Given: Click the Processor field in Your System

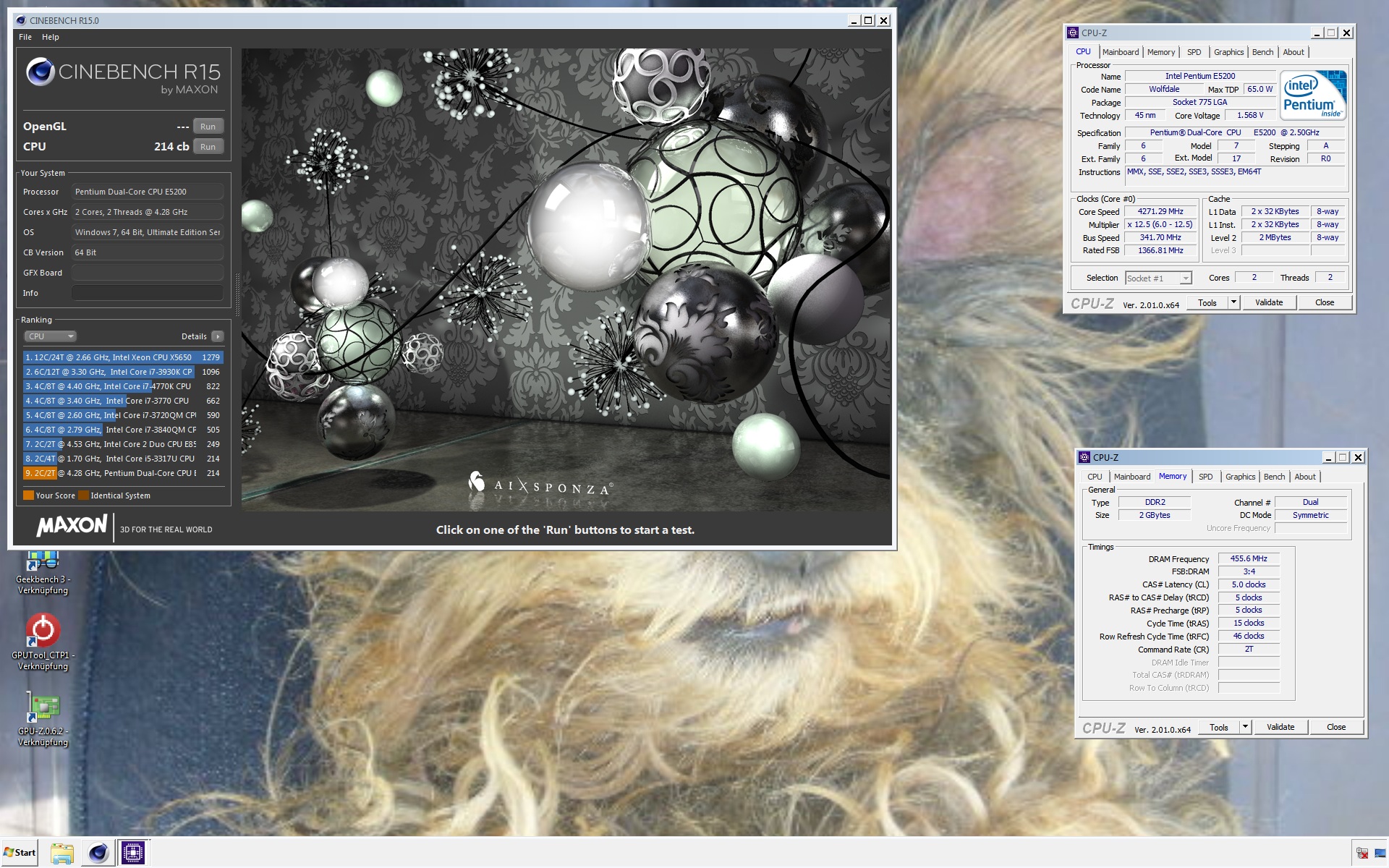Looking at the screenshot, I should (x=148, y=192).
